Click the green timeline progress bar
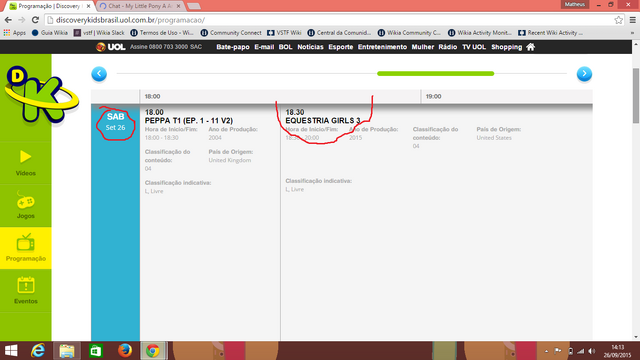Image resolution: width=640 pixels, height=360 pixels. click(x=436, y=73)
